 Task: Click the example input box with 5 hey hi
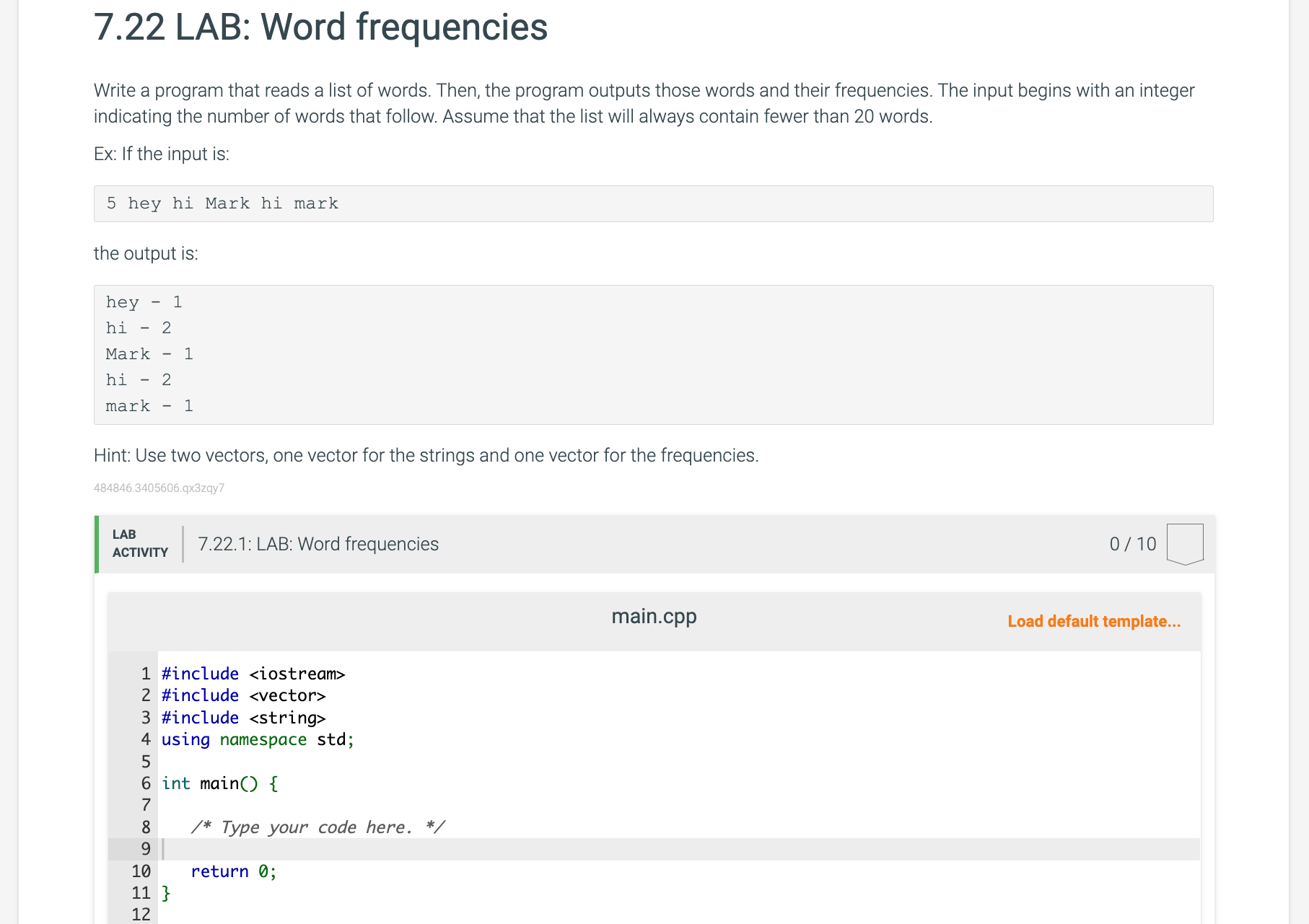pos(653,203)
